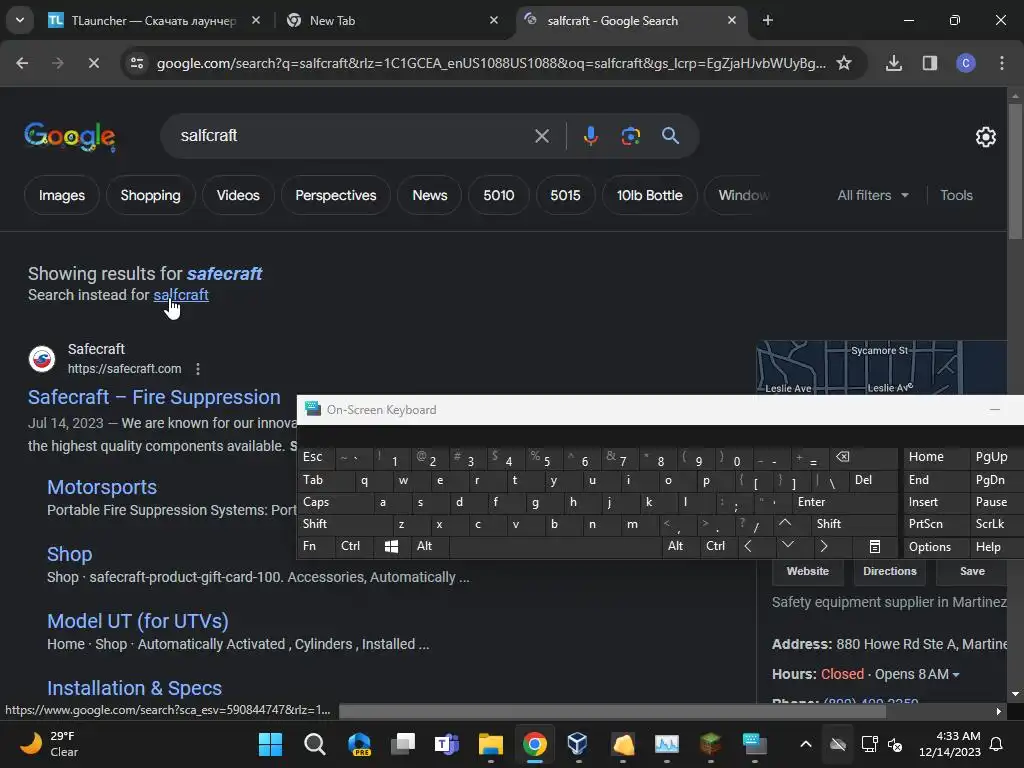The height and width of the screenshot is (768, 1024).
Task: Open the search Tools
Action: pos(956,195)
